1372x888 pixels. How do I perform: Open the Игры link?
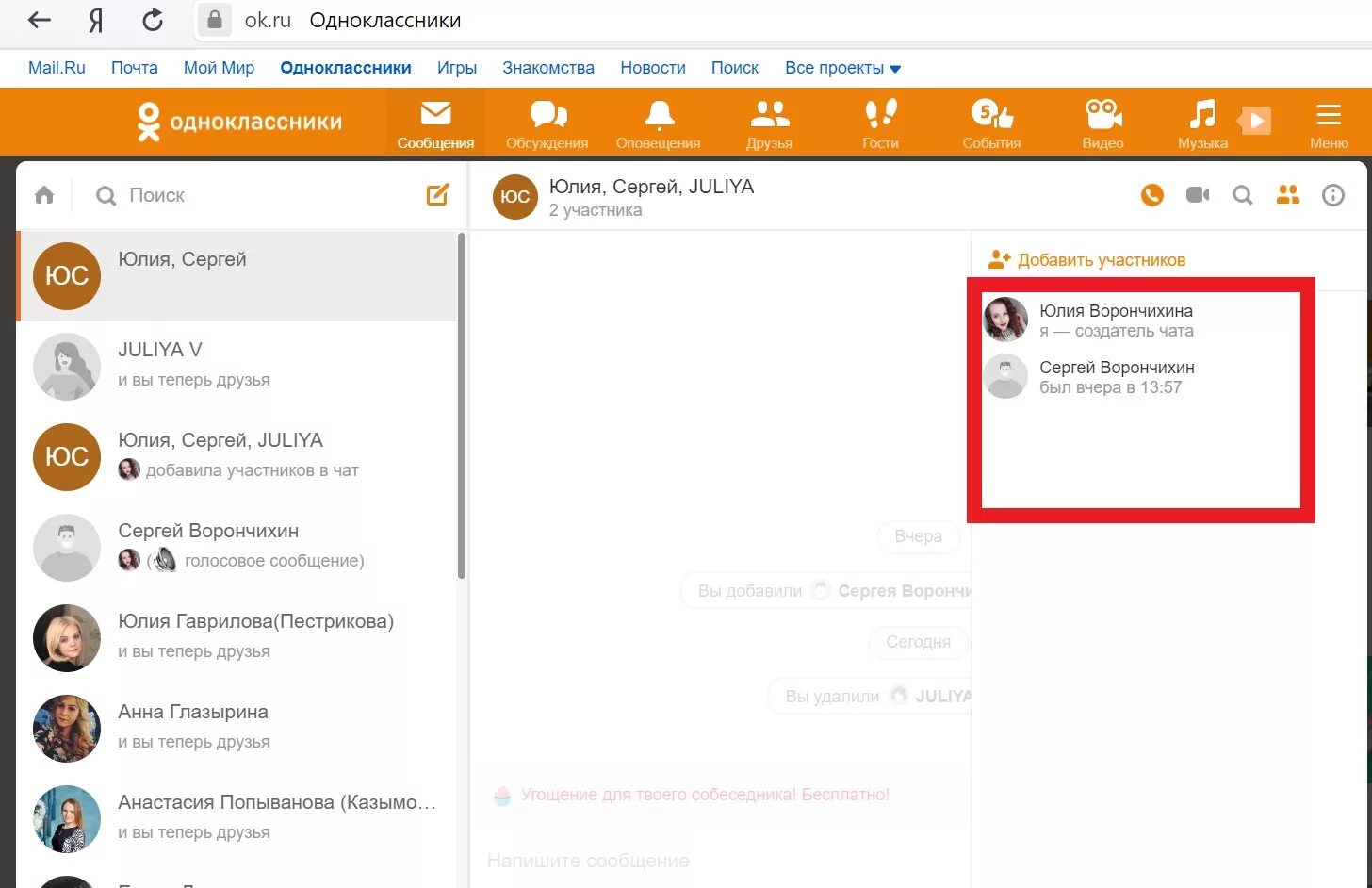pos(457,68)
